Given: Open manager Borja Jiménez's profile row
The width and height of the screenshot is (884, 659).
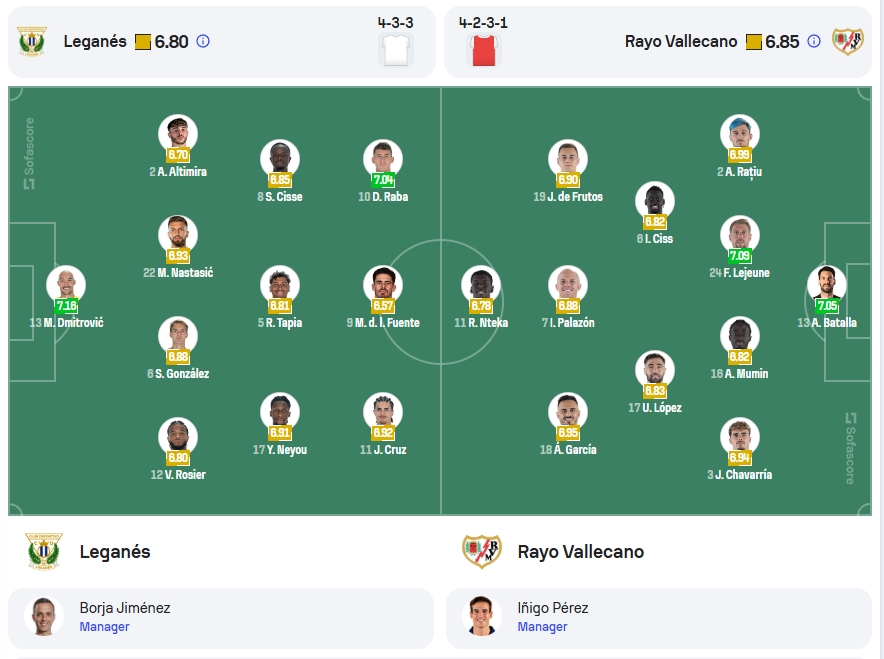Looking at the screenshot, I should click(x=221, y=618).
